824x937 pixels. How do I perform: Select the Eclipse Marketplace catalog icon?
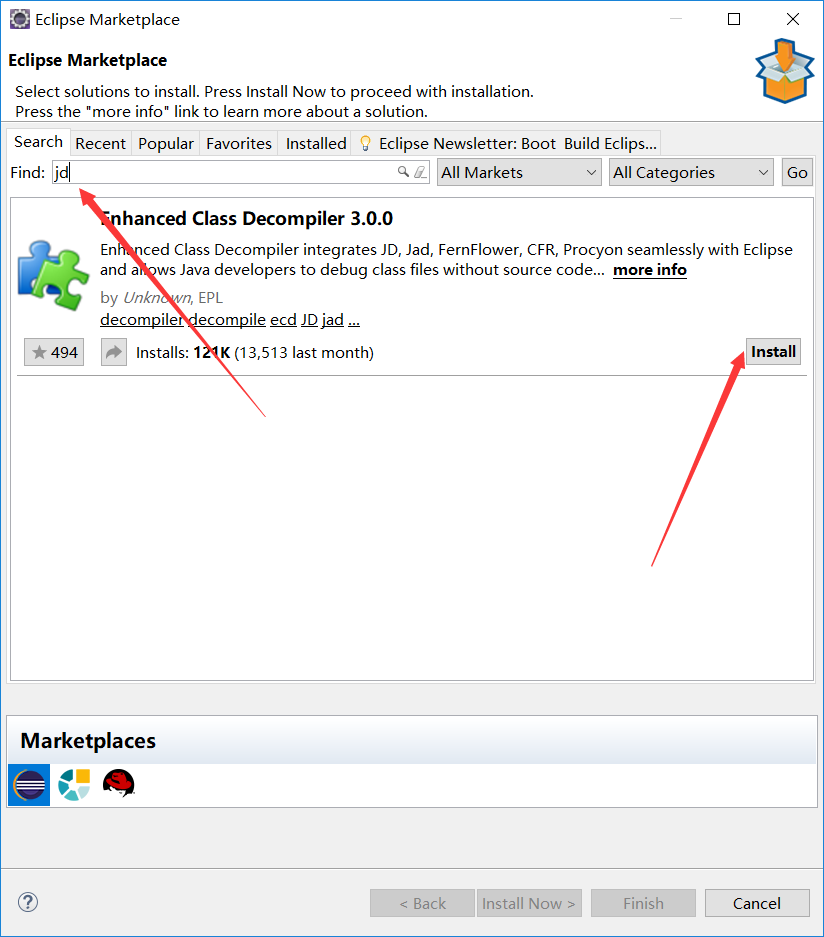click(x=29, y=785)
